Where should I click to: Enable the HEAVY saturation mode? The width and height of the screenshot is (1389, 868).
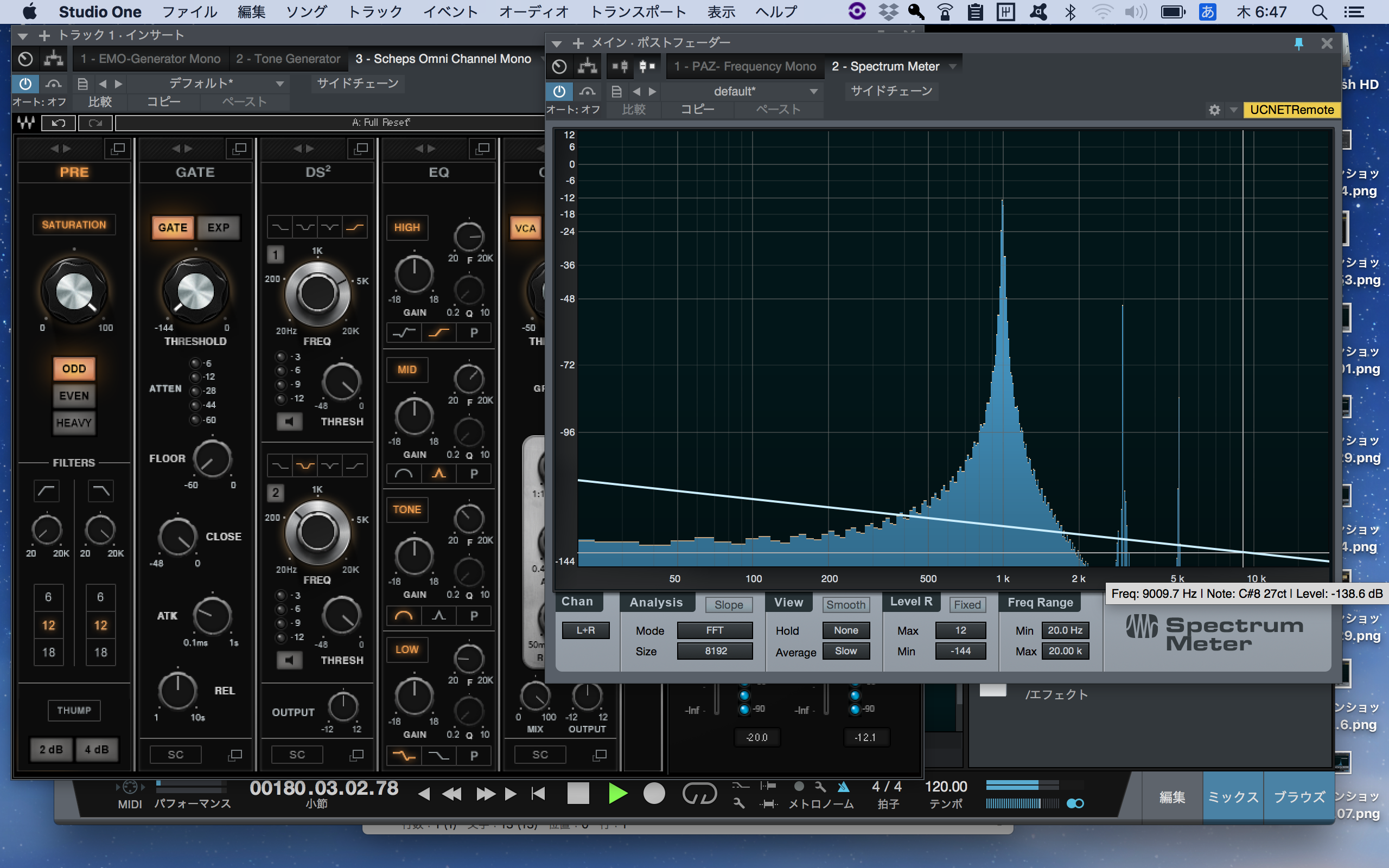[x=74, y=423]
